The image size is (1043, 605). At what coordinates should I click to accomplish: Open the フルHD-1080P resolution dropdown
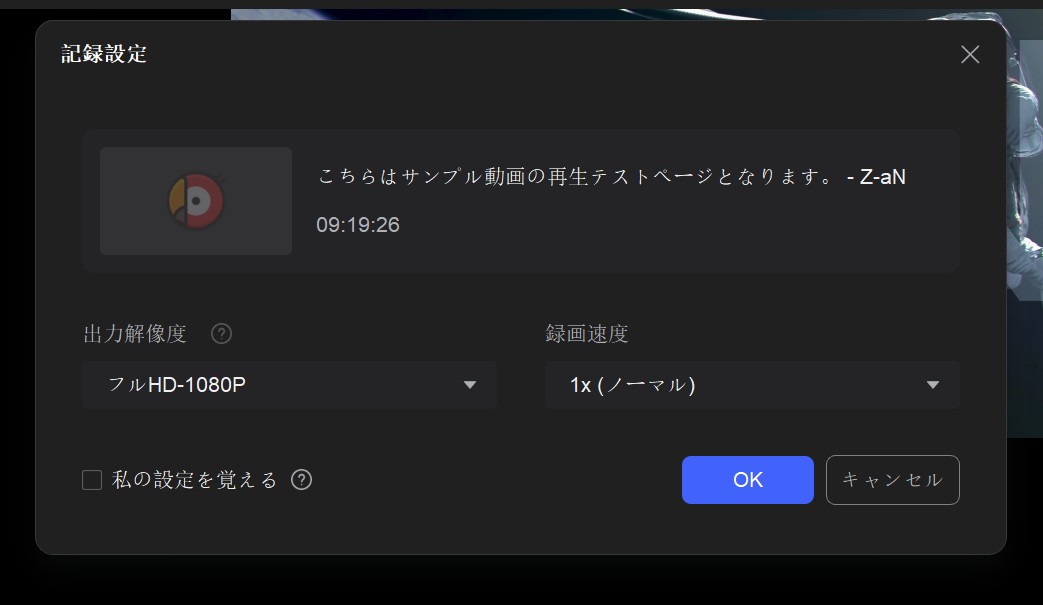tap(289, 385)
